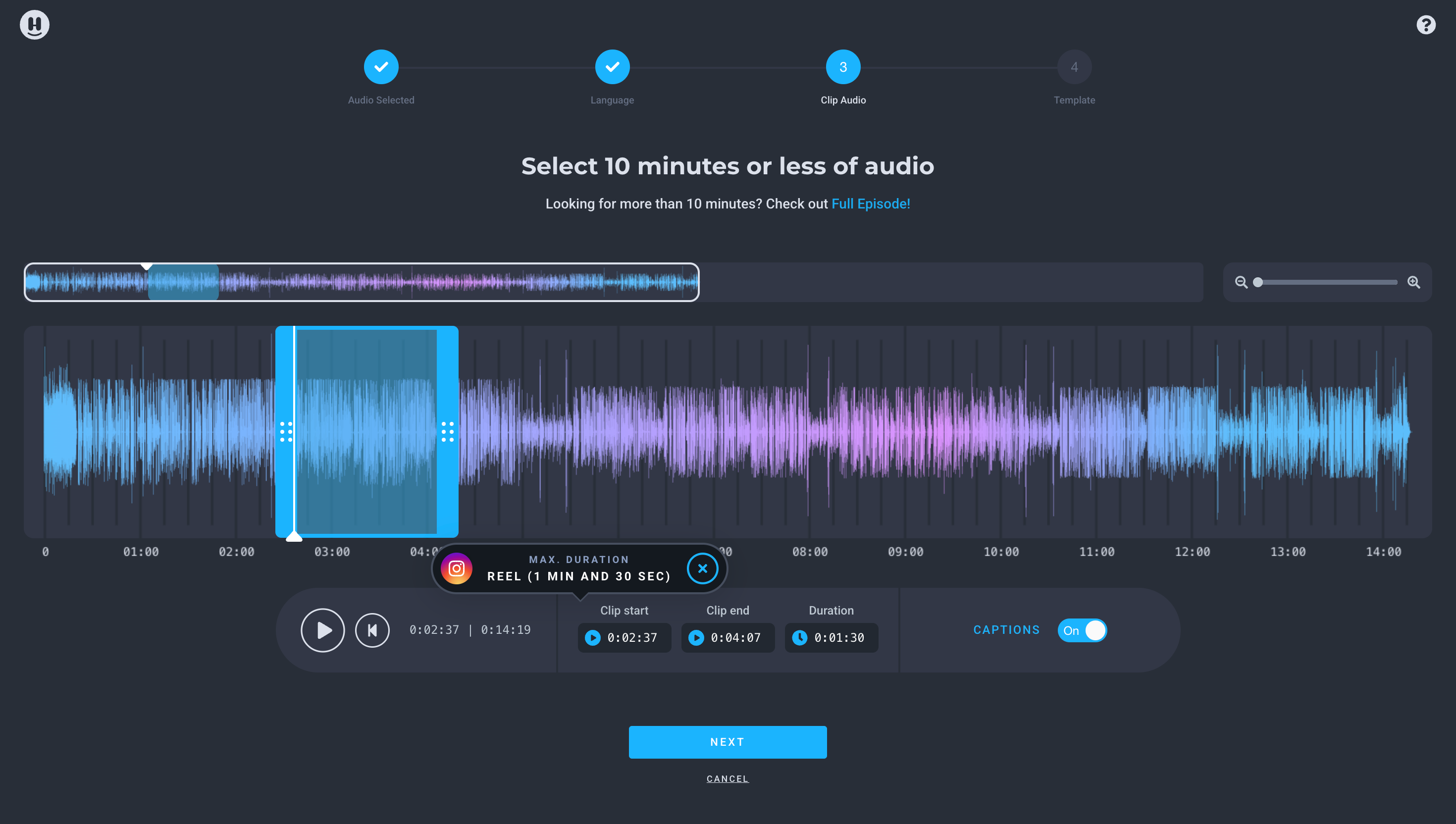This screenshot has width=1456, height=824.
Task: Open the Full Episode! link
Action: coord(870,204)
